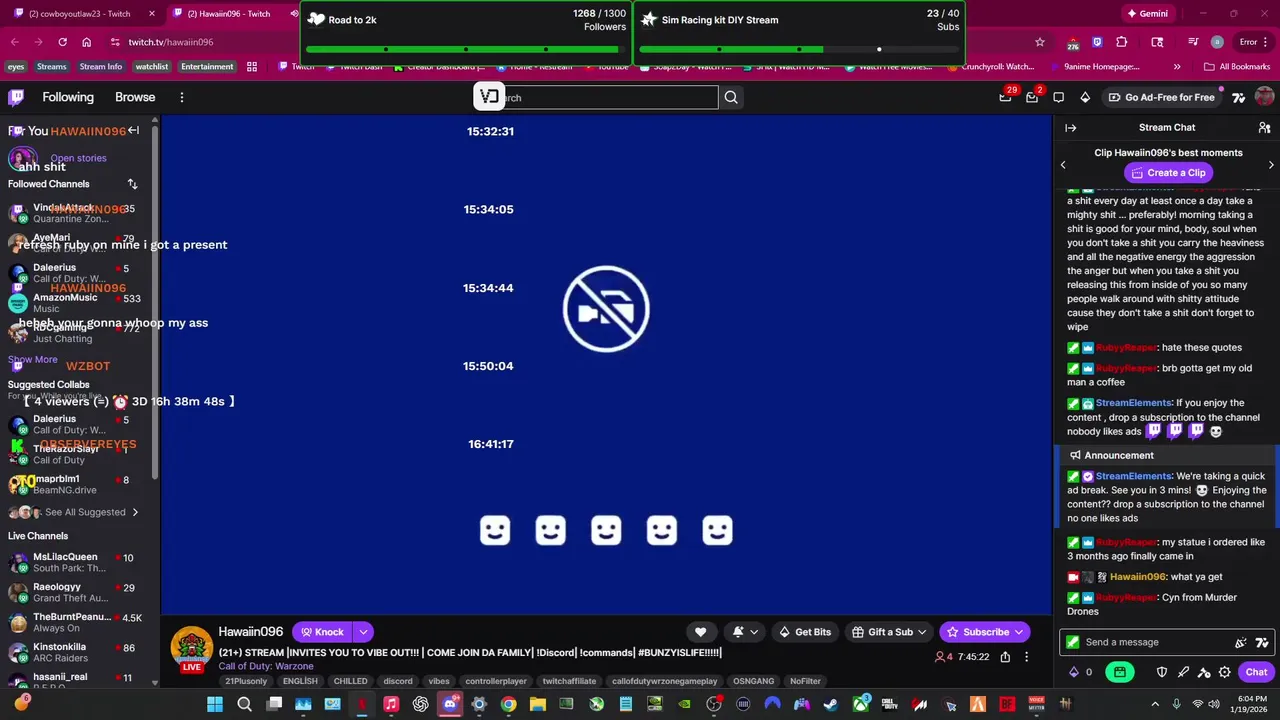Viewport: 1280px width, 720px height.
Task: Bookmark this page star icon
Action: click(1040, 42)
